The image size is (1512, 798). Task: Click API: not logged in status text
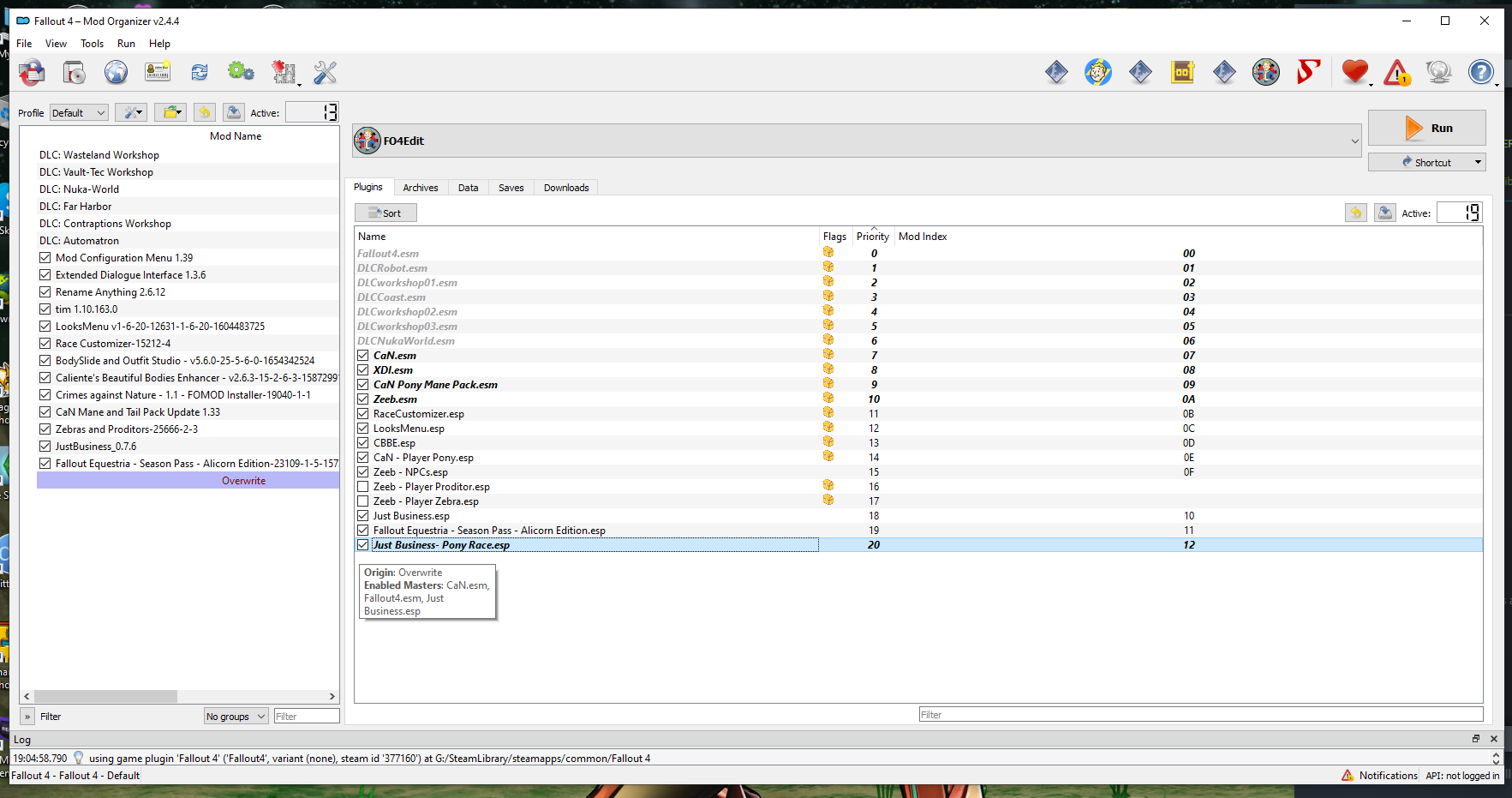click(1462, 775)
